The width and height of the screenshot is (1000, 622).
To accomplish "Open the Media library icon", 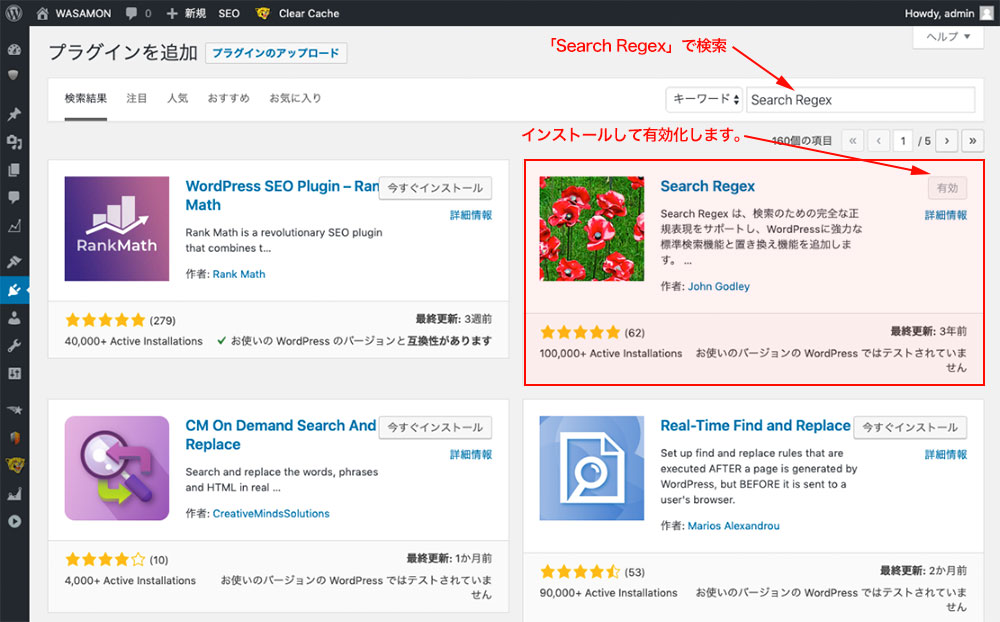I will coord(14,142).
